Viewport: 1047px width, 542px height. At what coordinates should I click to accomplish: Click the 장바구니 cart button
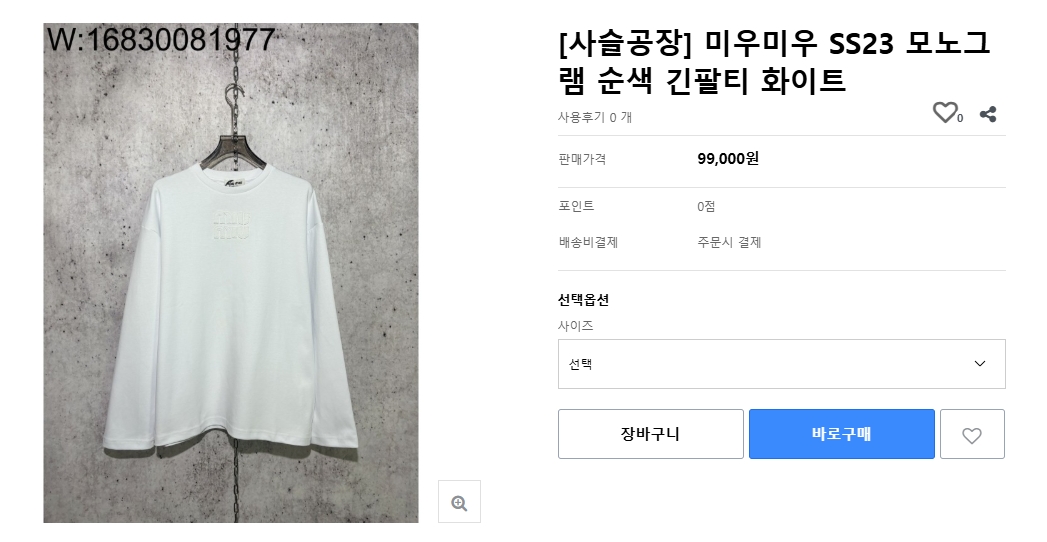point(650,434)
